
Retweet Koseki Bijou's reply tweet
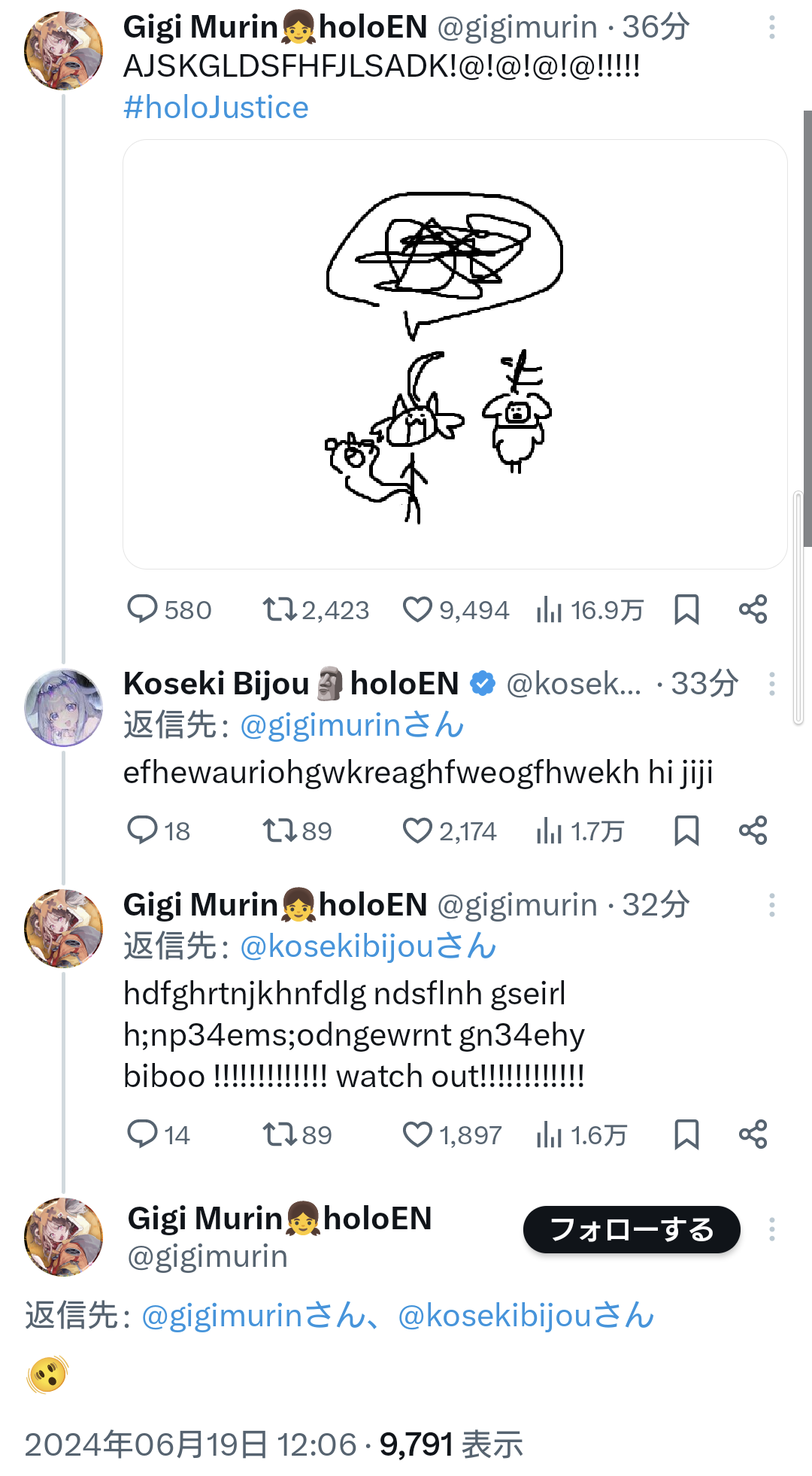(279, 831)
